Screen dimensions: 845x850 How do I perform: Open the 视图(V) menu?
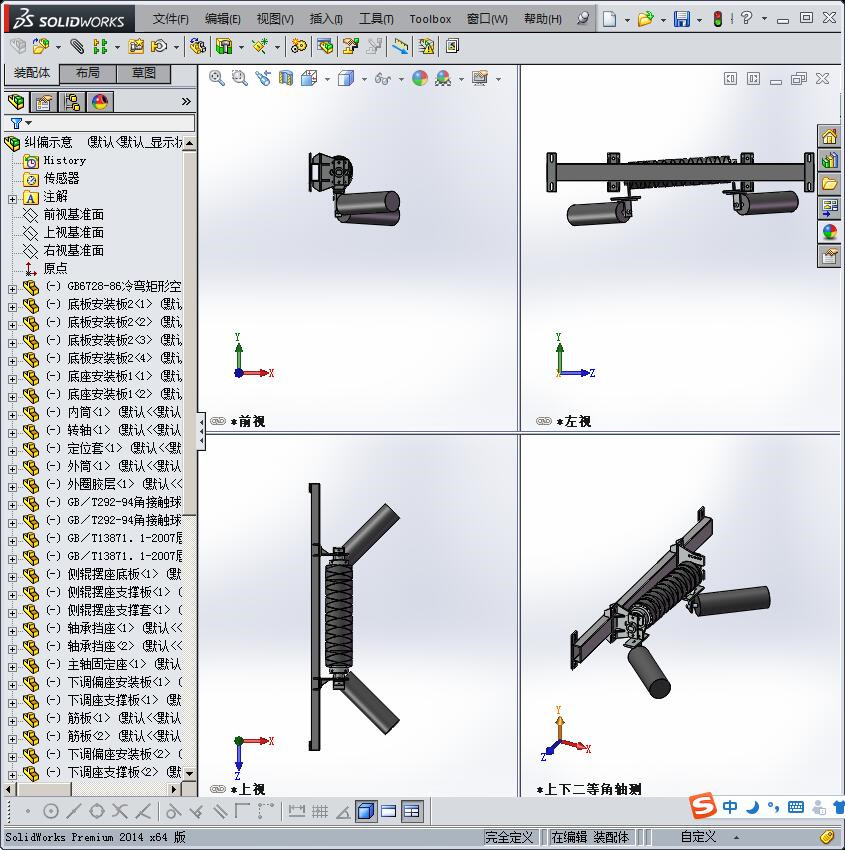(x=275, y=19)
